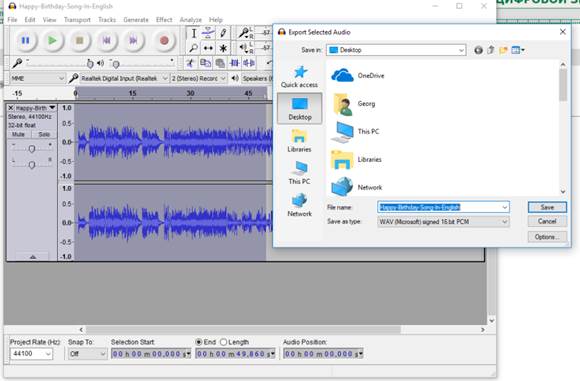Open the Save as type WAV dropdown
Screen dimensions: 580x381
click(443, 222)
